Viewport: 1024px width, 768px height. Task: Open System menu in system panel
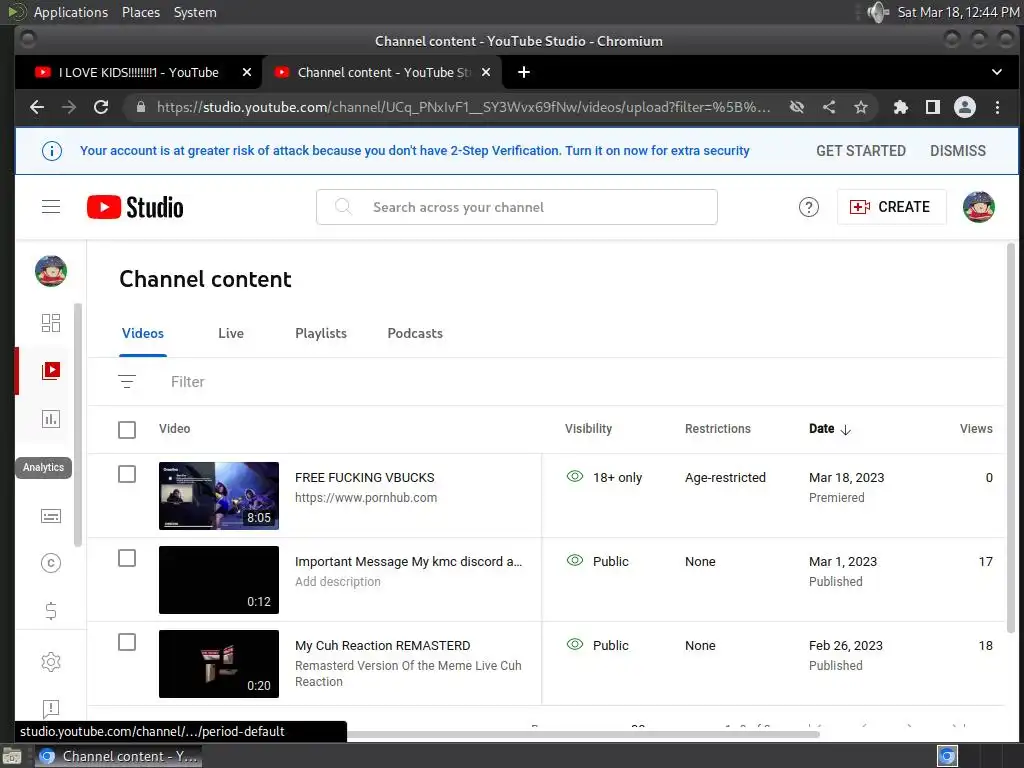point(195,12)
